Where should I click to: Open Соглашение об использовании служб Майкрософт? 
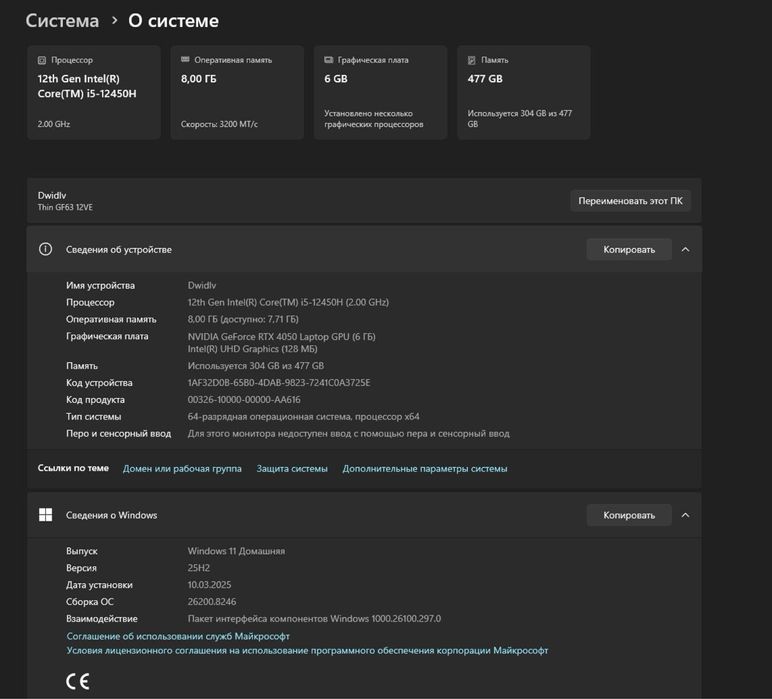[178, 636]
